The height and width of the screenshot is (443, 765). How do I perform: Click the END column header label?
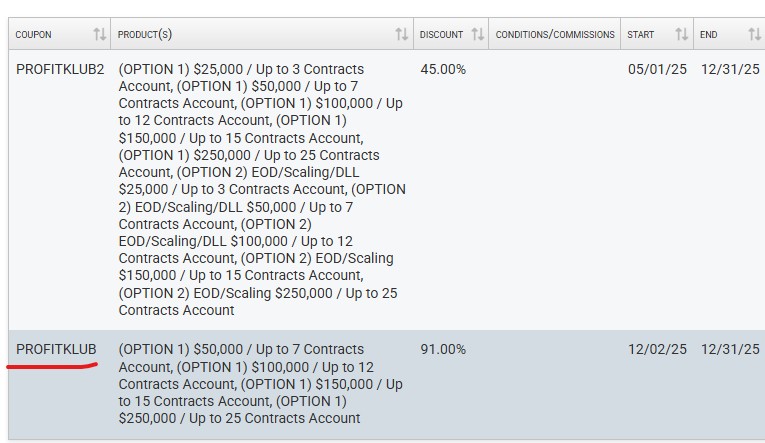coord(709,35)
